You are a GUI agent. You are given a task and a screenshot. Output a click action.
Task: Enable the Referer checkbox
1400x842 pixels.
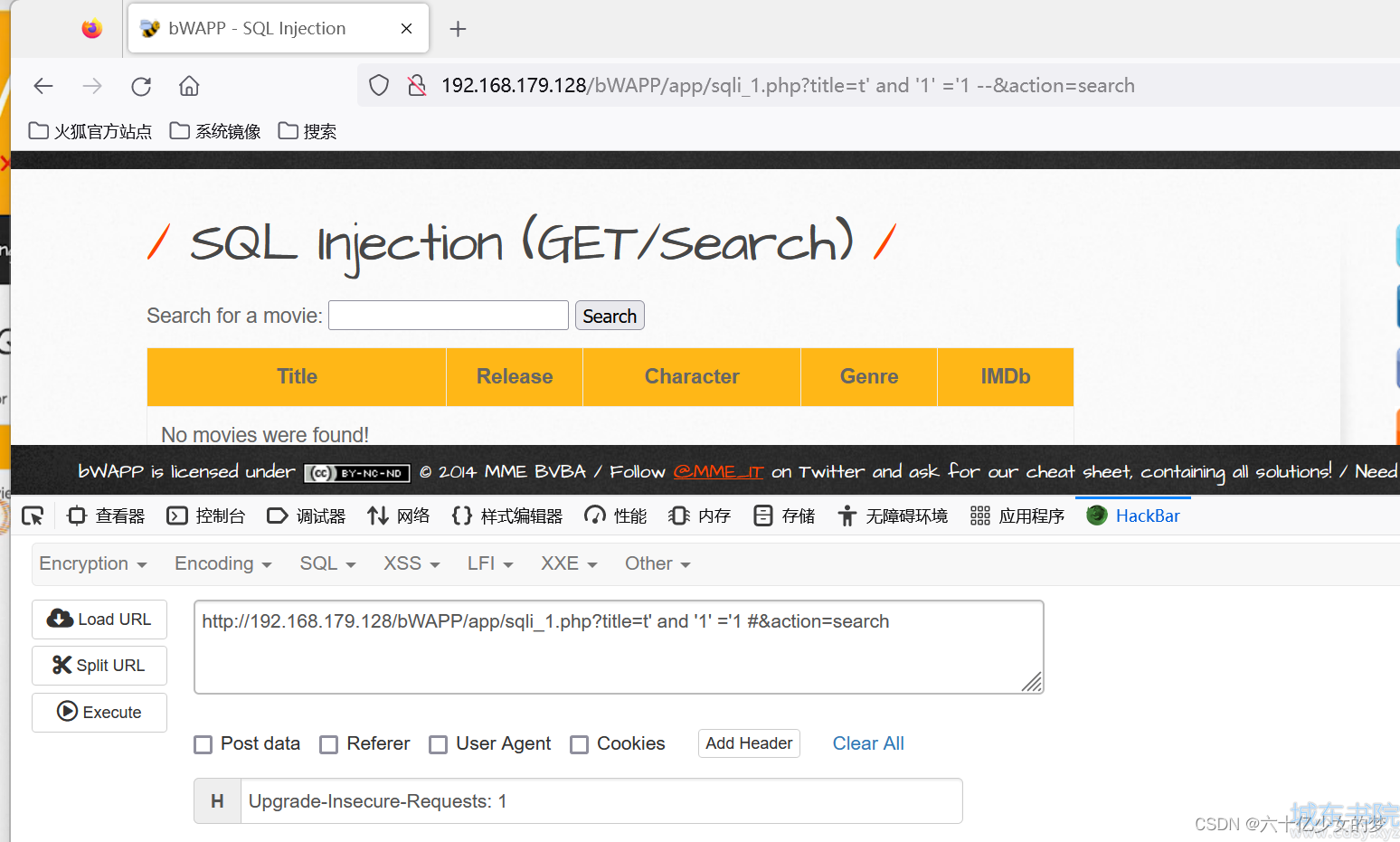(x=329, y=744)
